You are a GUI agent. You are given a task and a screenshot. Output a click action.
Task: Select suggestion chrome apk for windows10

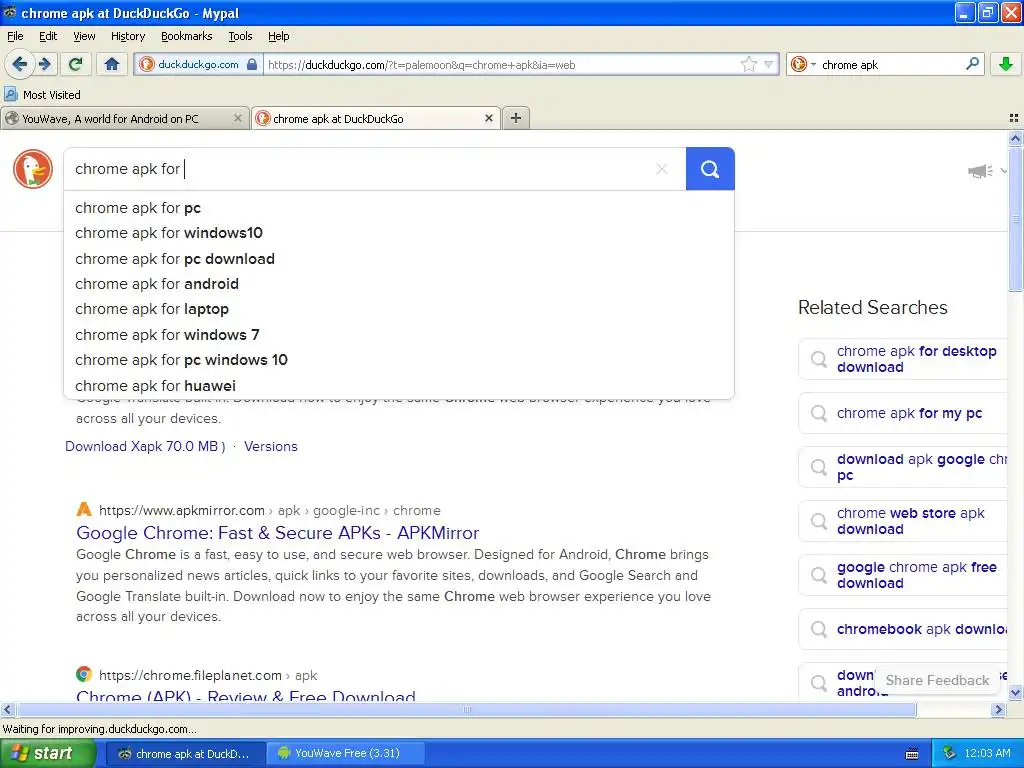[x=398, y=233]
